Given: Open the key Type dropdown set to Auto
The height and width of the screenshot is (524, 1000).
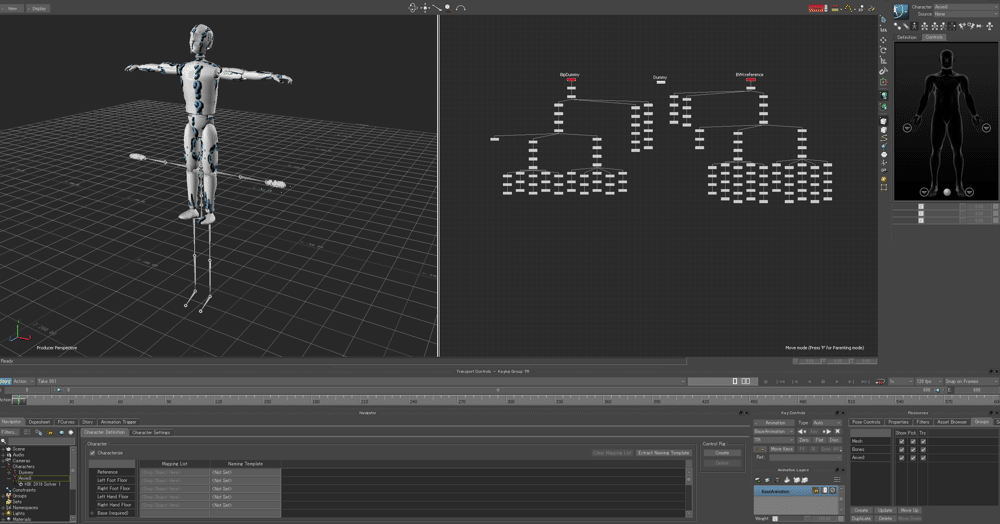Looking at the screenshot, I should coord(827,423).
